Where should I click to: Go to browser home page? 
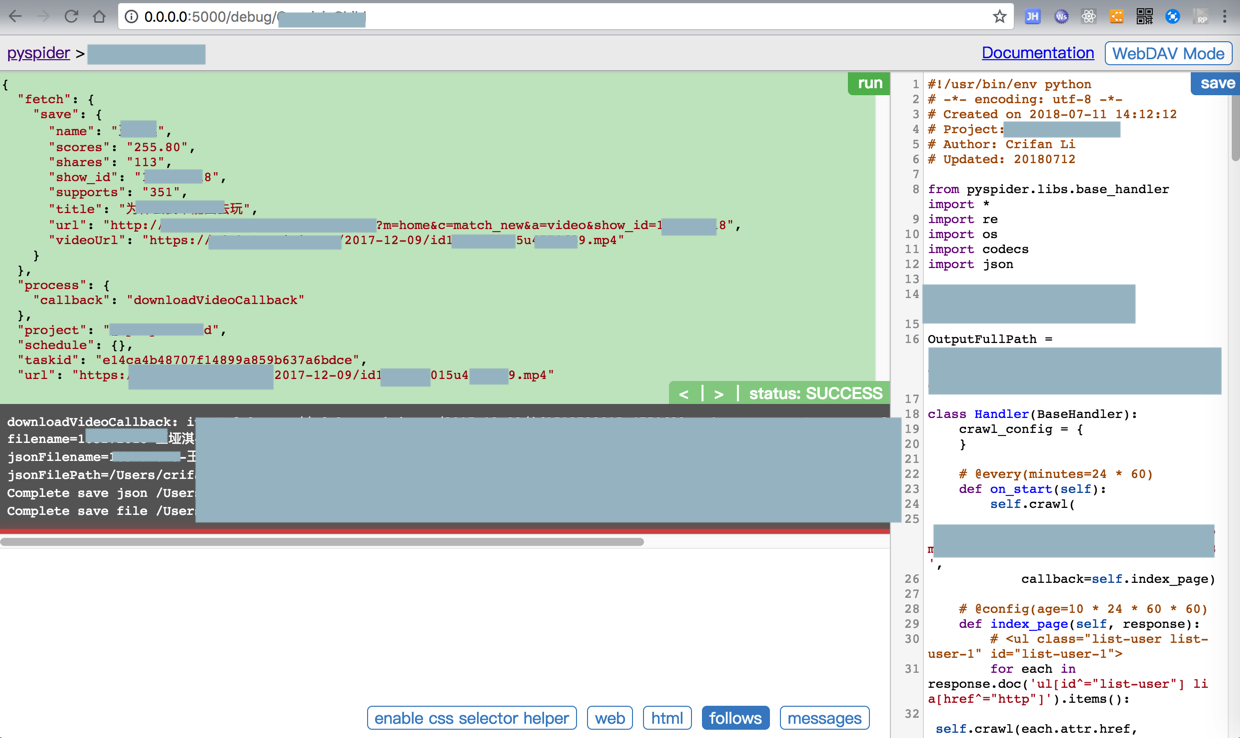[99, 17]
